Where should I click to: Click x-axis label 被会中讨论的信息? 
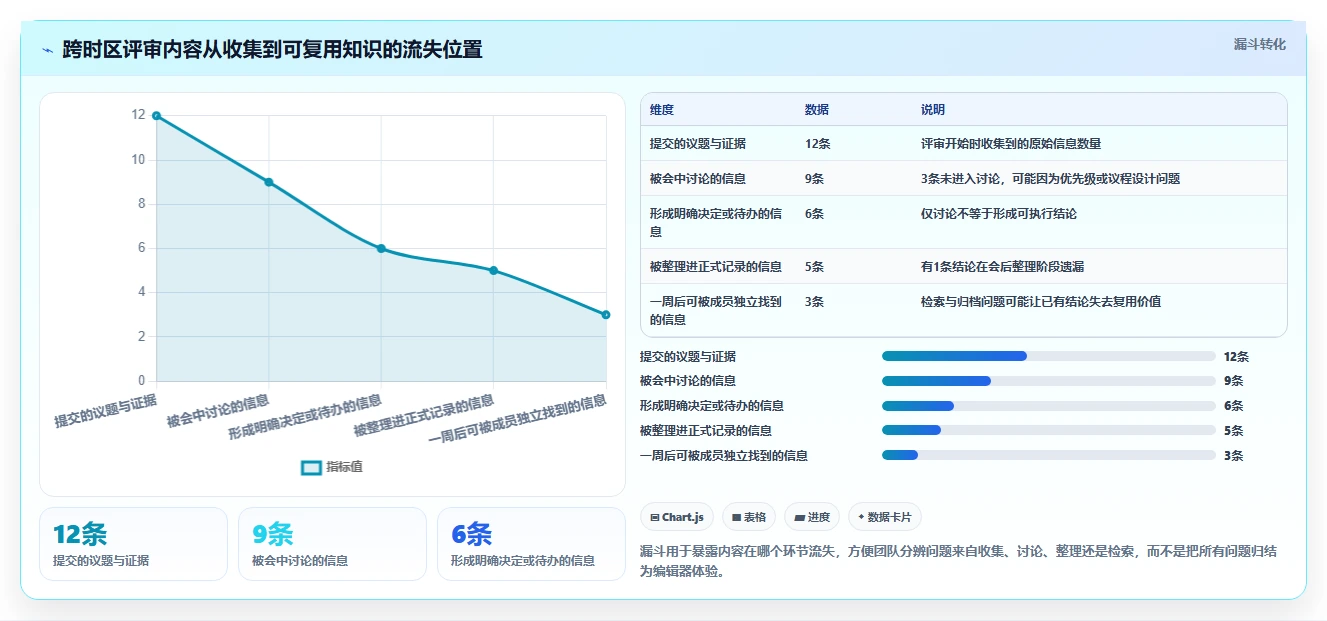pos(218,411)
